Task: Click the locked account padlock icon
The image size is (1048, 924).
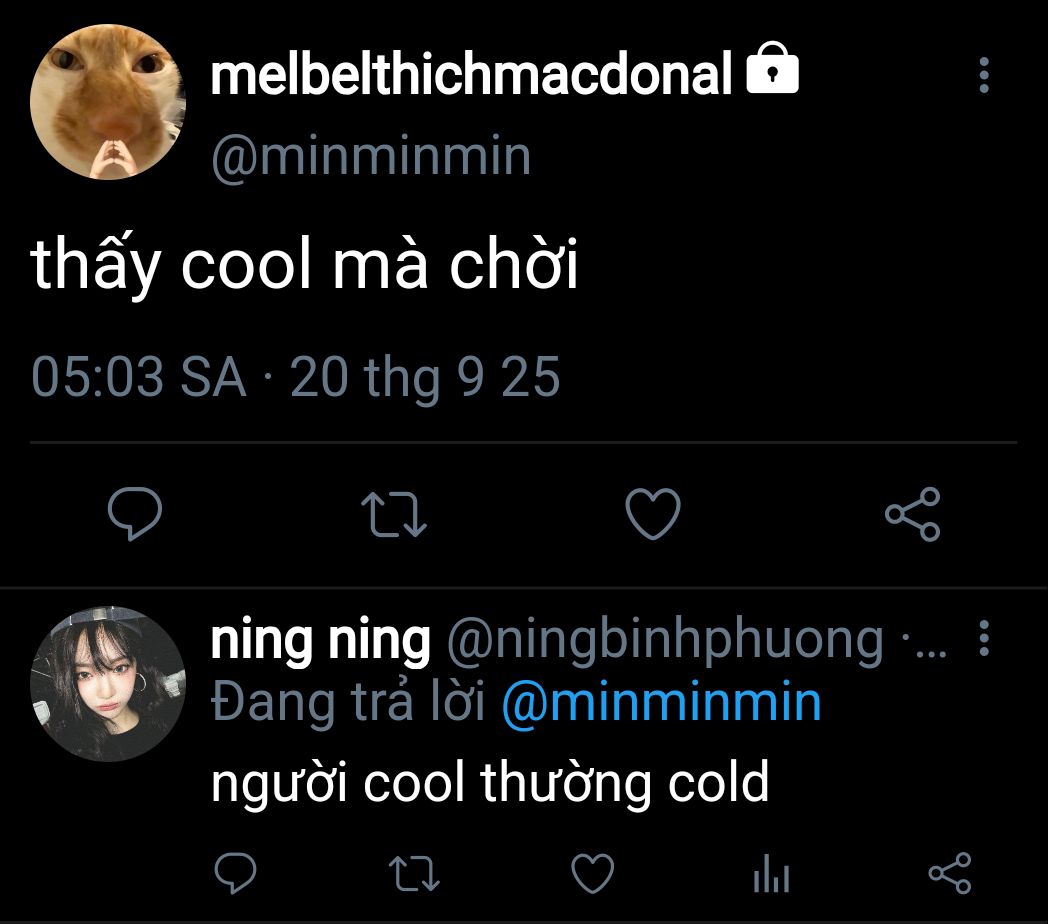Action: [x=773, y=70]
